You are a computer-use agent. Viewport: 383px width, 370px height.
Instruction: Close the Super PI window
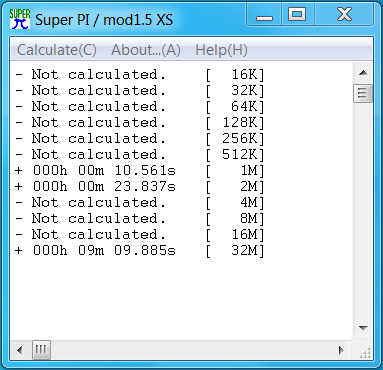point(344,14)
